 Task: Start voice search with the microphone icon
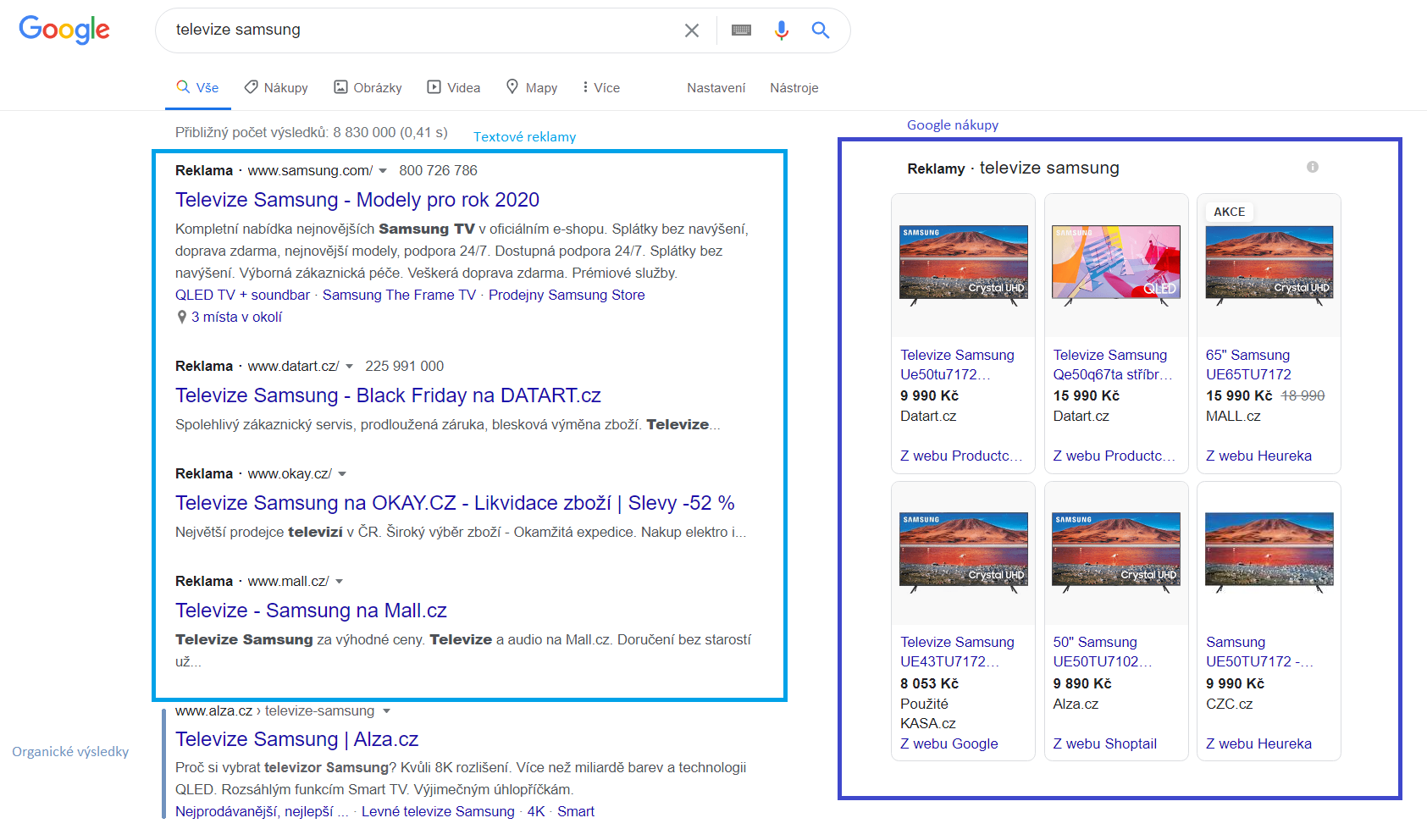(781, 30)
